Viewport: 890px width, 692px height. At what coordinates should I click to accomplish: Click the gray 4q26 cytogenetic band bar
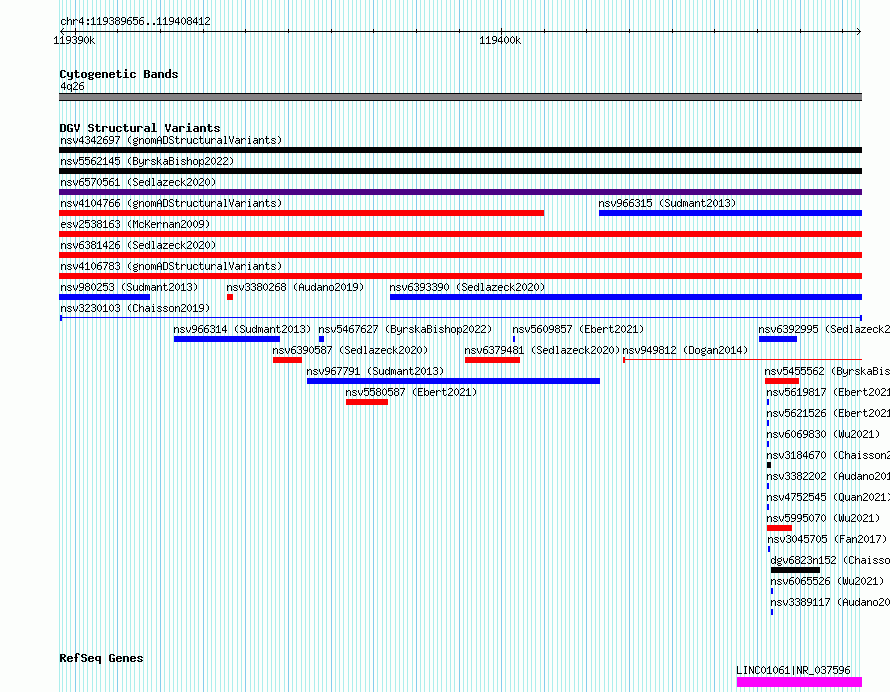click(x=460, y=97)
